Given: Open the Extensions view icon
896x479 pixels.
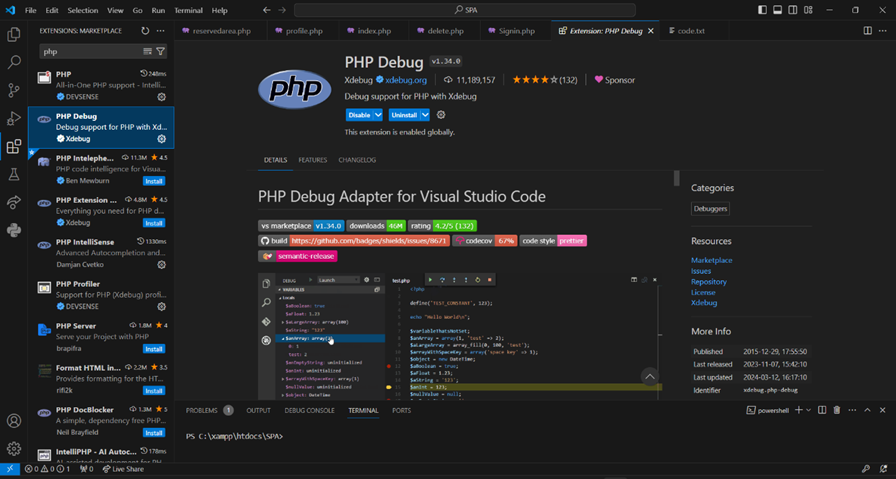Looking at the screenshot, I should tap(14, 146).
